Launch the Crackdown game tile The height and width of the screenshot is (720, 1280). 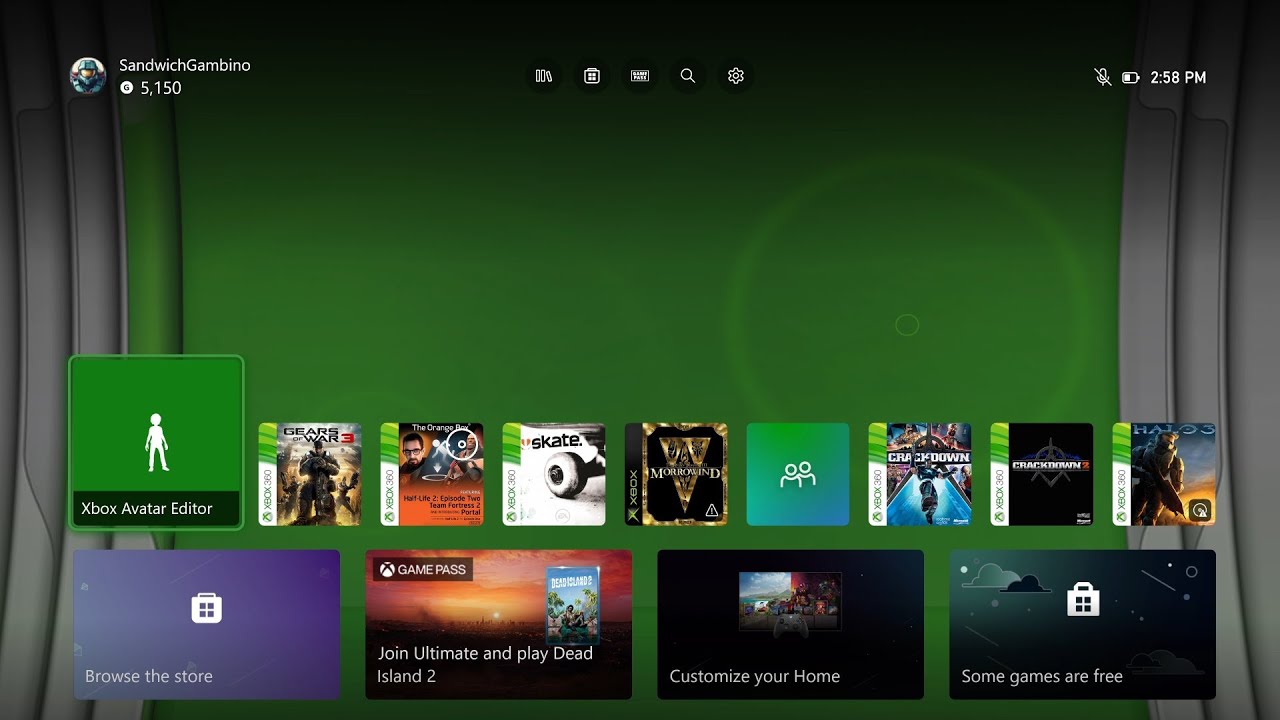point(920,474)
